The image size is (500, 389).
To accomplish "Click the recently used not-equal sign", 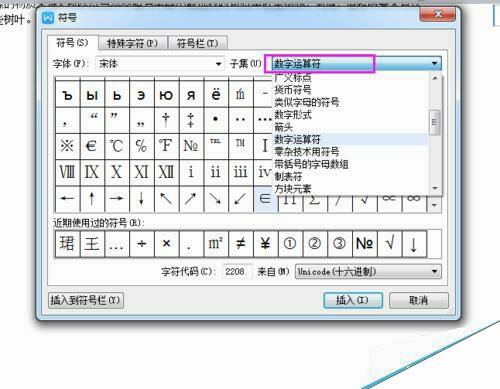I will [240, 244].
